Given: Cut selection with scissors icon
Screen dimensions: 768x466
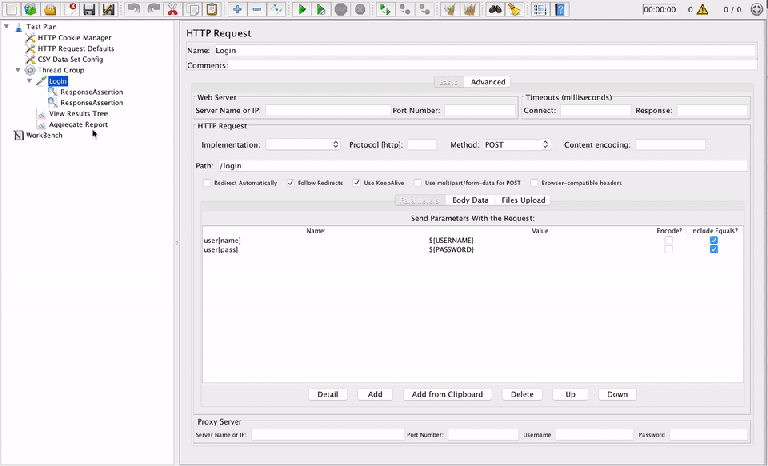Looking at the screenshot, I should point(172,9).
